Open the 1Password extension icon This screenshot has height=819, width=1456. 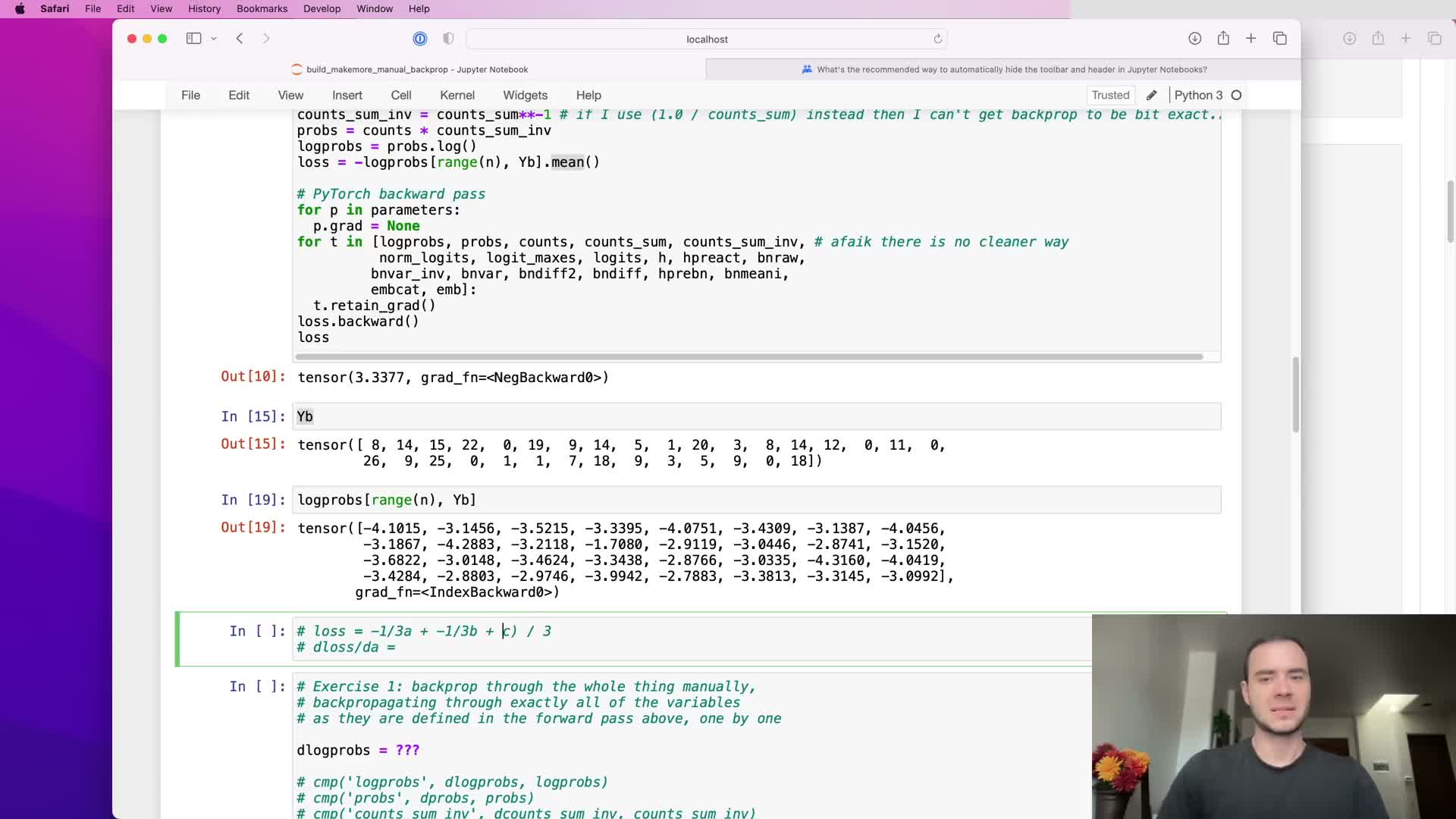[x=420, y=39]
